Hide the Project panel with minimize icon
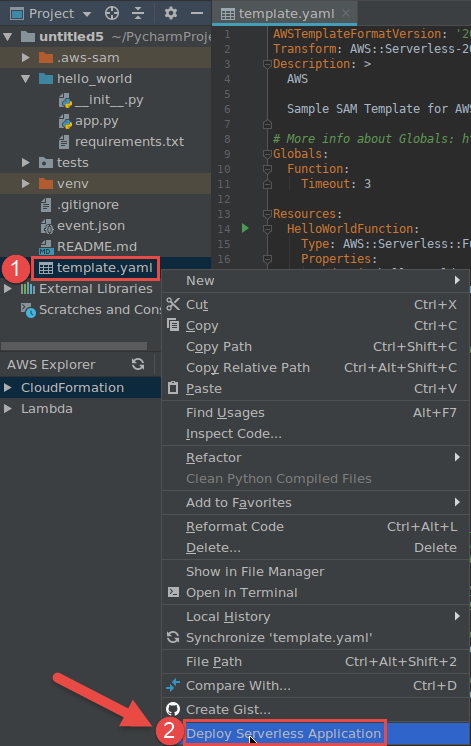This screenshot has height=746, width=471. pos(197,13)
